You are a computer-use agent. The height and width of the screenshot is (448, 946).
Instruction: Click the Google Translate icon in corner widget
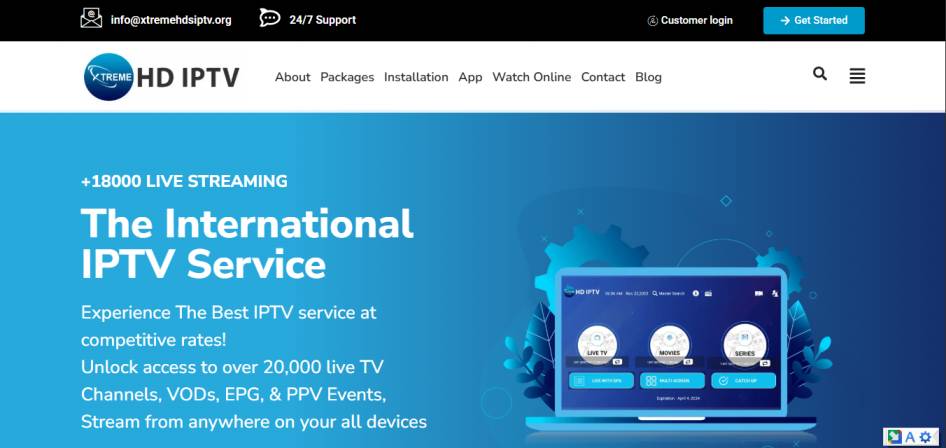pos(894,437)
